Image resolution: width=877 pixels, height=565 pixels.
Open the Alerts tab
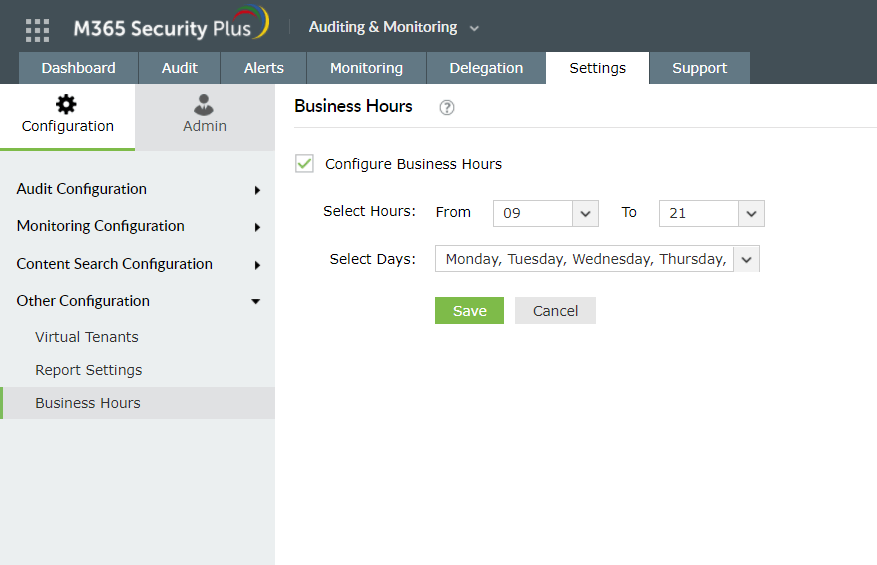click(x=264, y=68)
